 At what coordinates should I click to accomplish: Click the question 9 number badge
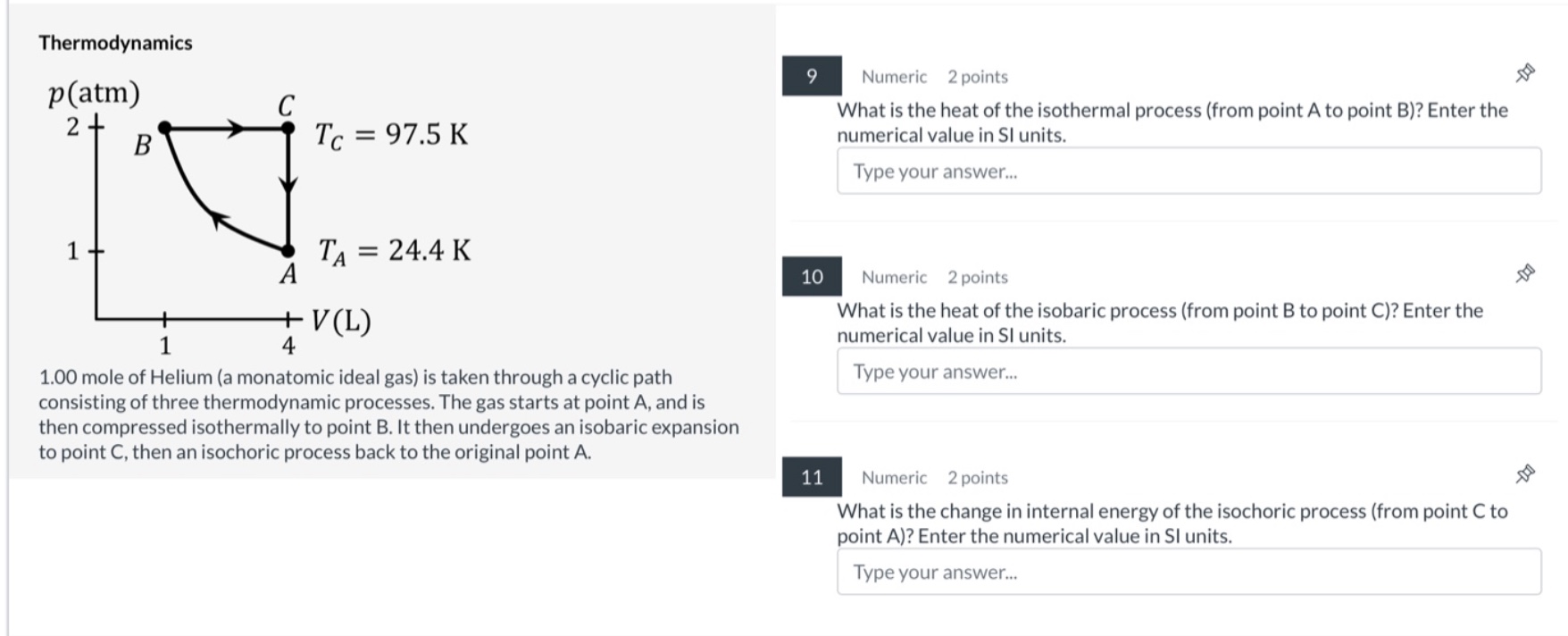pos(813,77)
